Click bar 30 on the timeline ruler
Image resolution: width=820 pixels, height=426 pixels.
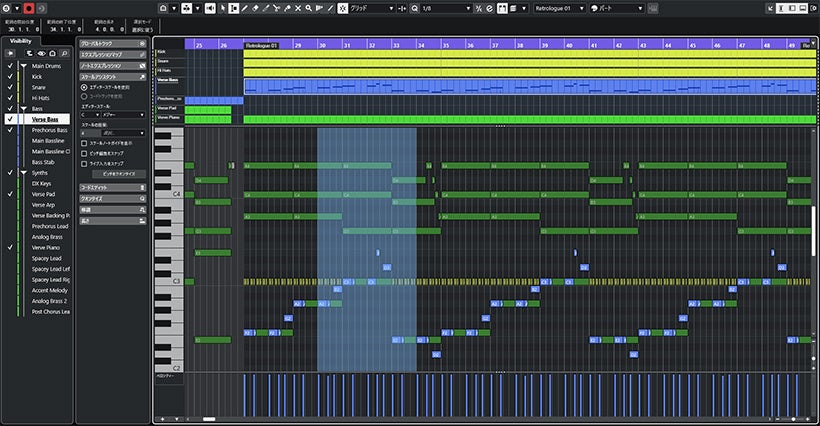coord(321,45)
